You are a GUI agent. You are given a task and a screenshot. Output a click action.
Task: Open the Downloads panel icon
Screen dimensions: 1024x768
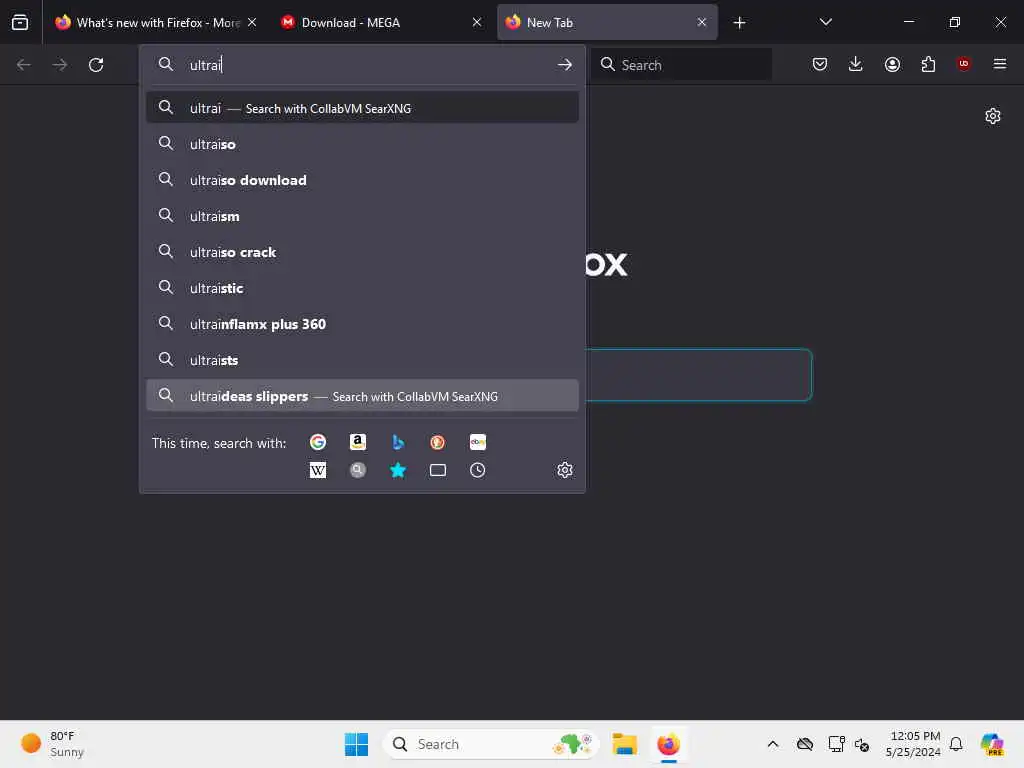pyautogui.click(x=856, y=64)
